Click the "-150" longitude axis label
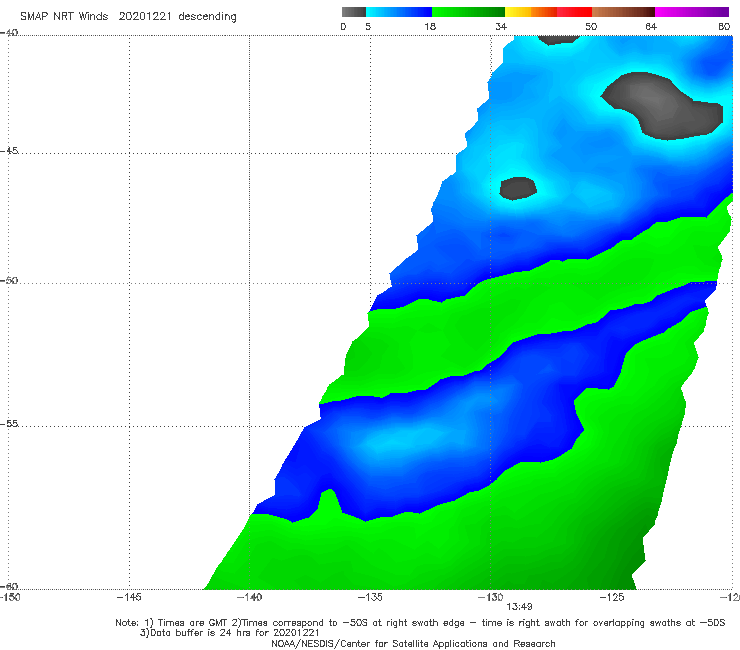The height and width of the screenshot is (650, 740). coord(10,597)
